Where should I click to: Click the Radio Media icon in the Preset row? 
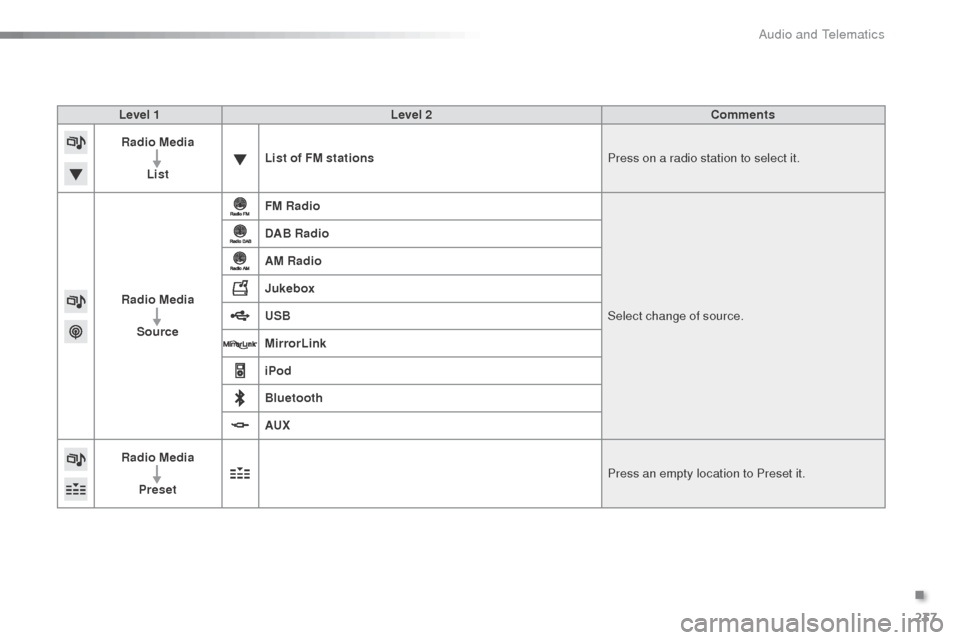[x=76, y=459]
